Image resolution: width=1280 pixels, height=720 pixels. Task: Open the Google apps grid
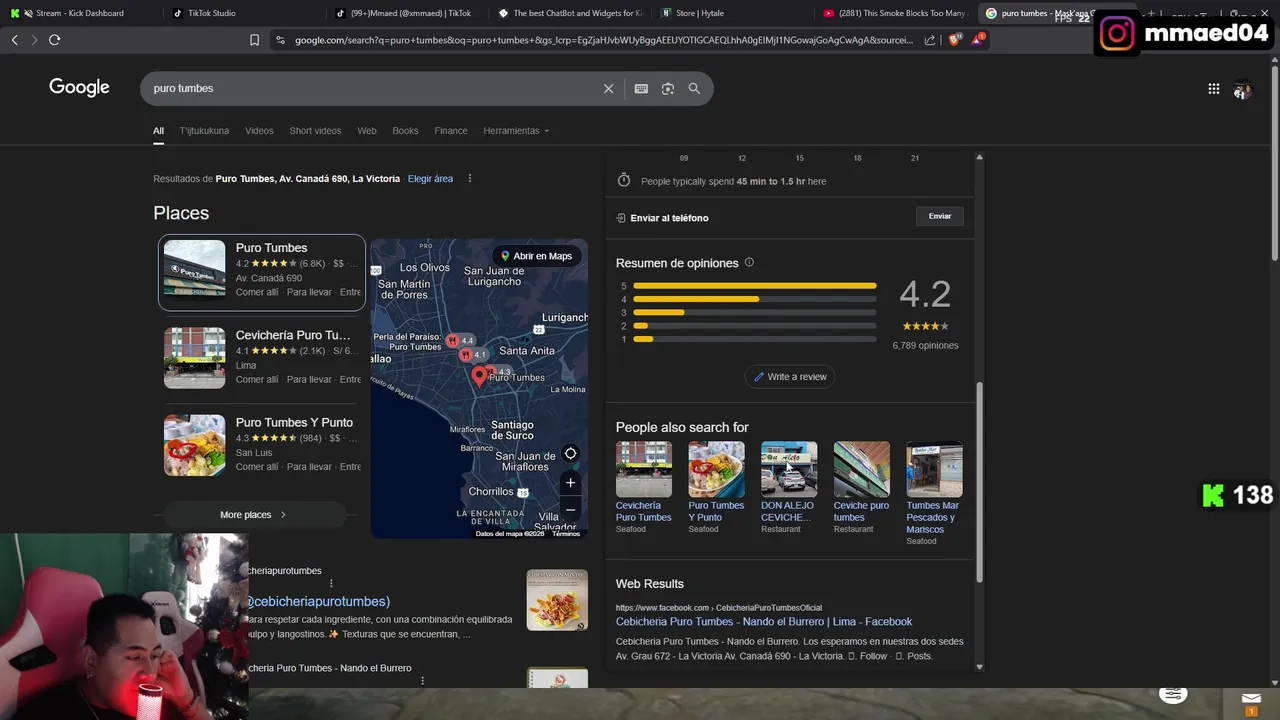1213,89
